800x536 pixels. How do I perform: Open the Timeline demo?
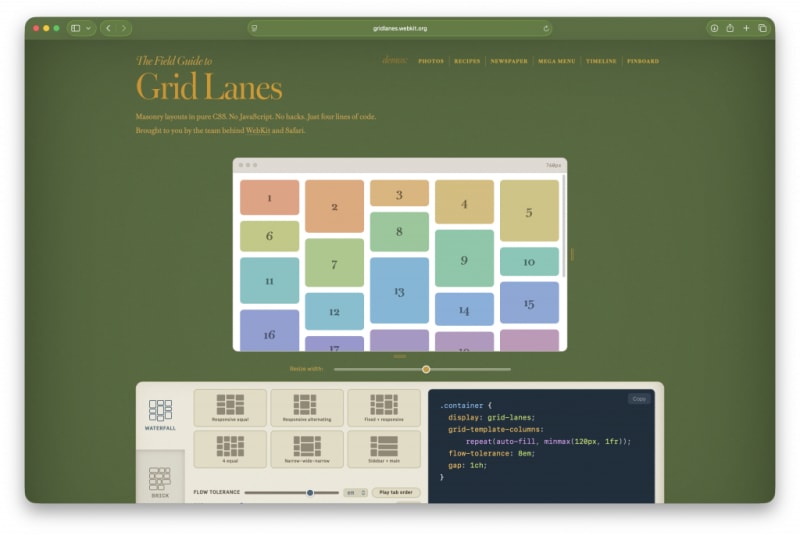[601, 61]
